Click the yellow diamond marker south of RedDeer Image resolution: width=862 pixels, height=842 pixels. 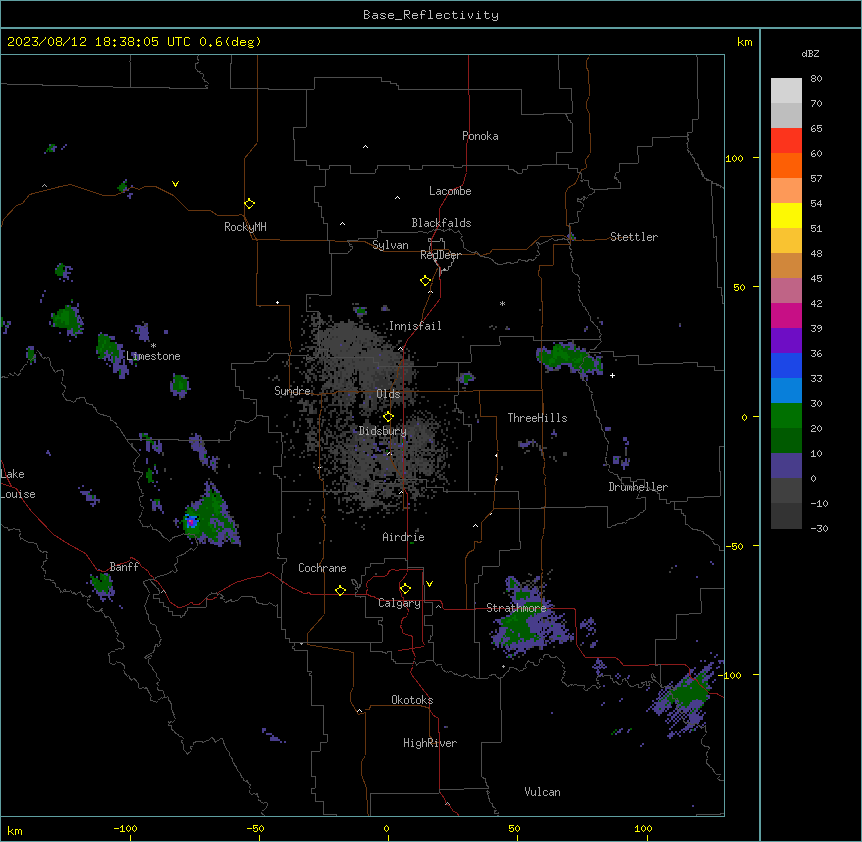(x=426, y=281)
